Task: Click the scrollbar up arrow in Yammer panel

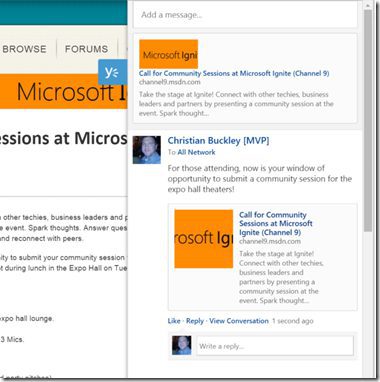Action: 368,5
